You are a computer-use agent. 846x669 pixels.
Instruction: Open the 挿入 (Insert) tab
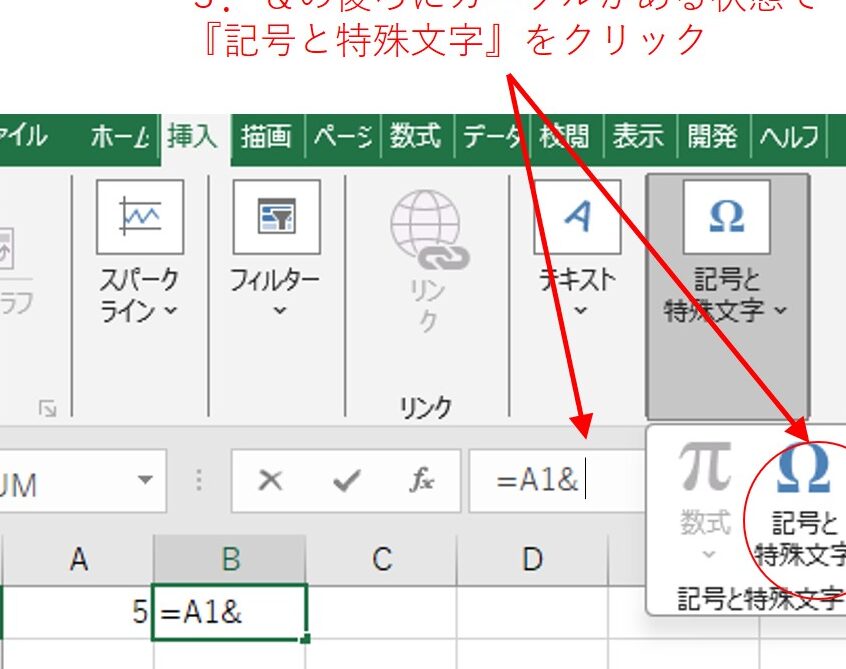coord(193,137)
